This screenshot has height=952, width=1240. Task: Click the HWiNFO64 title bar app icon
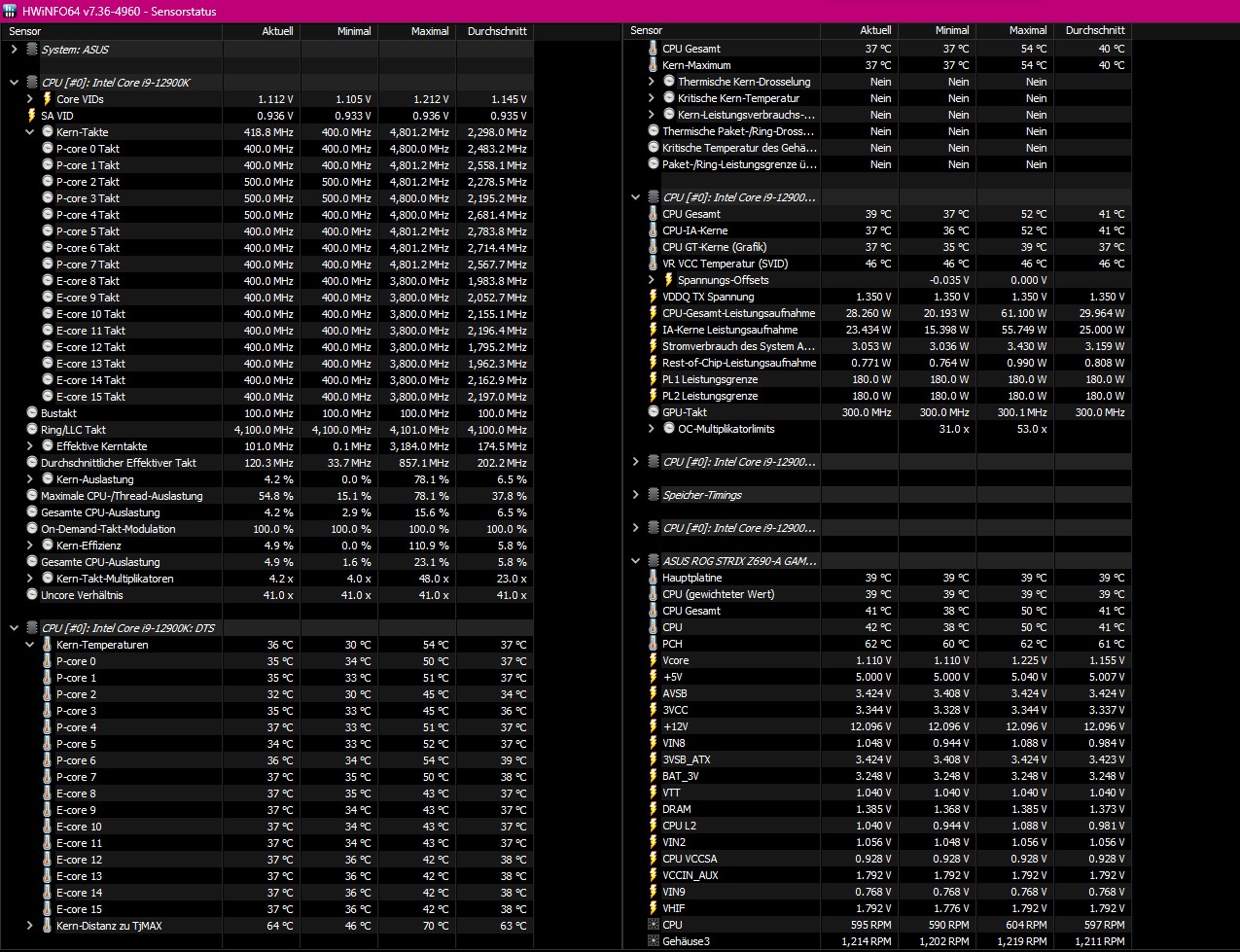(10, 12)
